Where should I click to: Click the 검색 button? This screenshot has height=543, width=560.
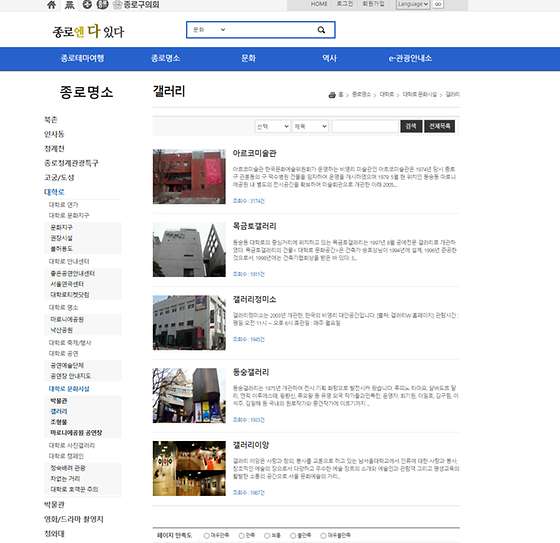411,126
